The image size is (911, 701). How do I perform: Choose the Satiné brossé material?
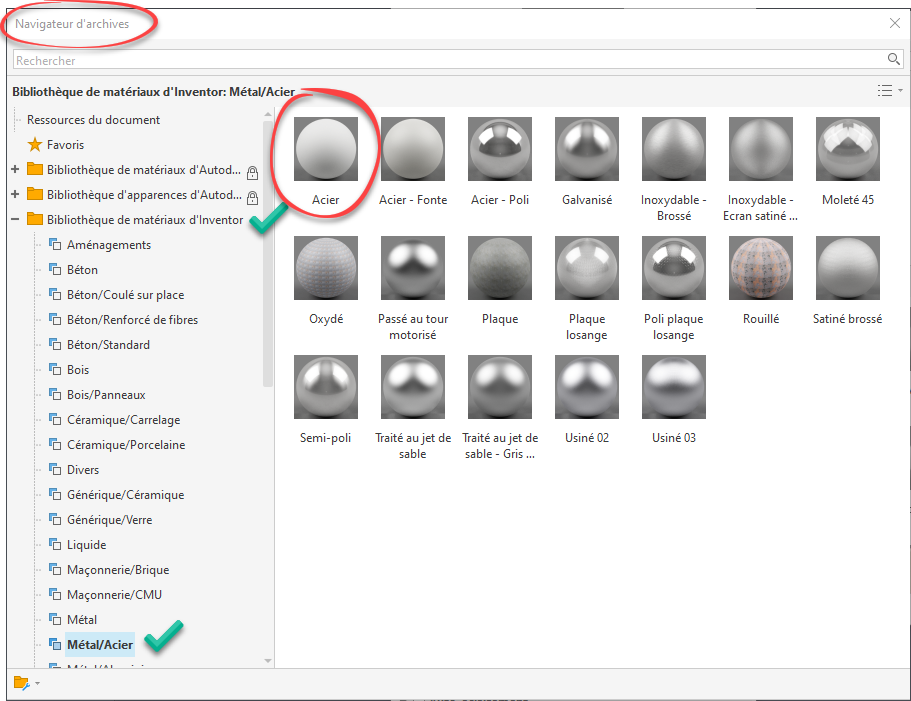click(848, 268)
